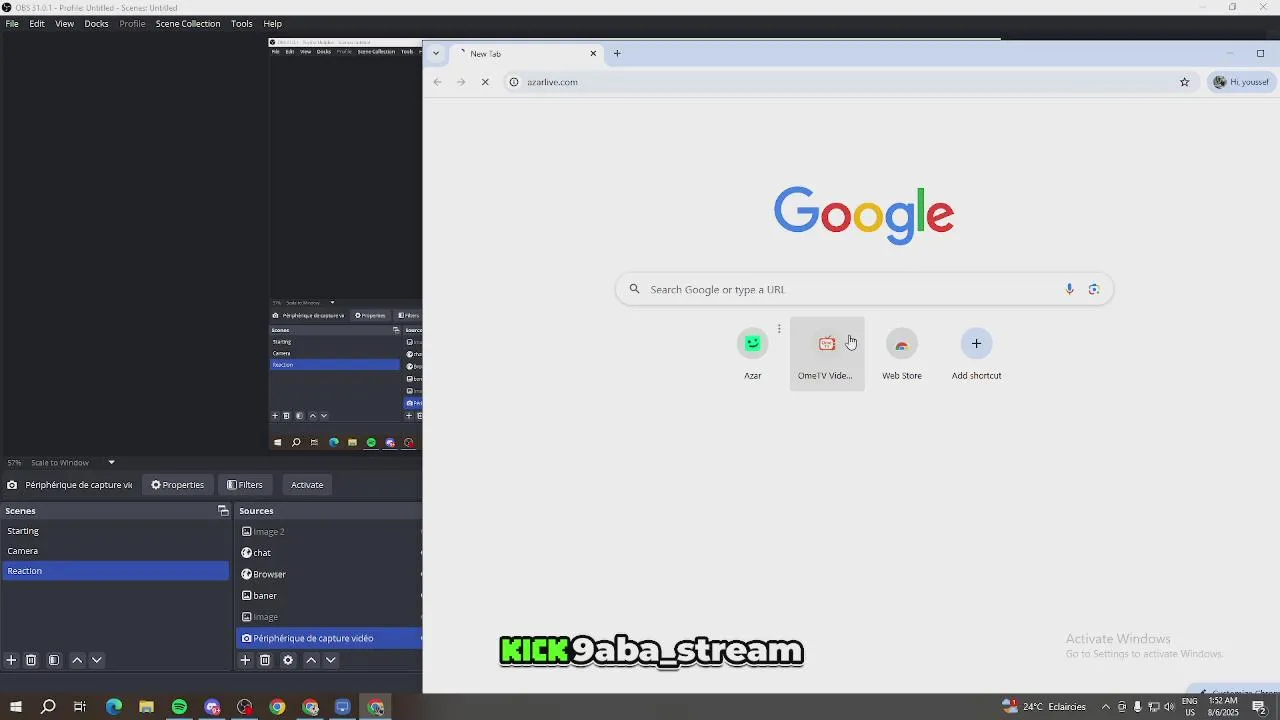Open the Web Store shortcut
The width and height of the screenshot is (1280, 720).
[902, 354]
